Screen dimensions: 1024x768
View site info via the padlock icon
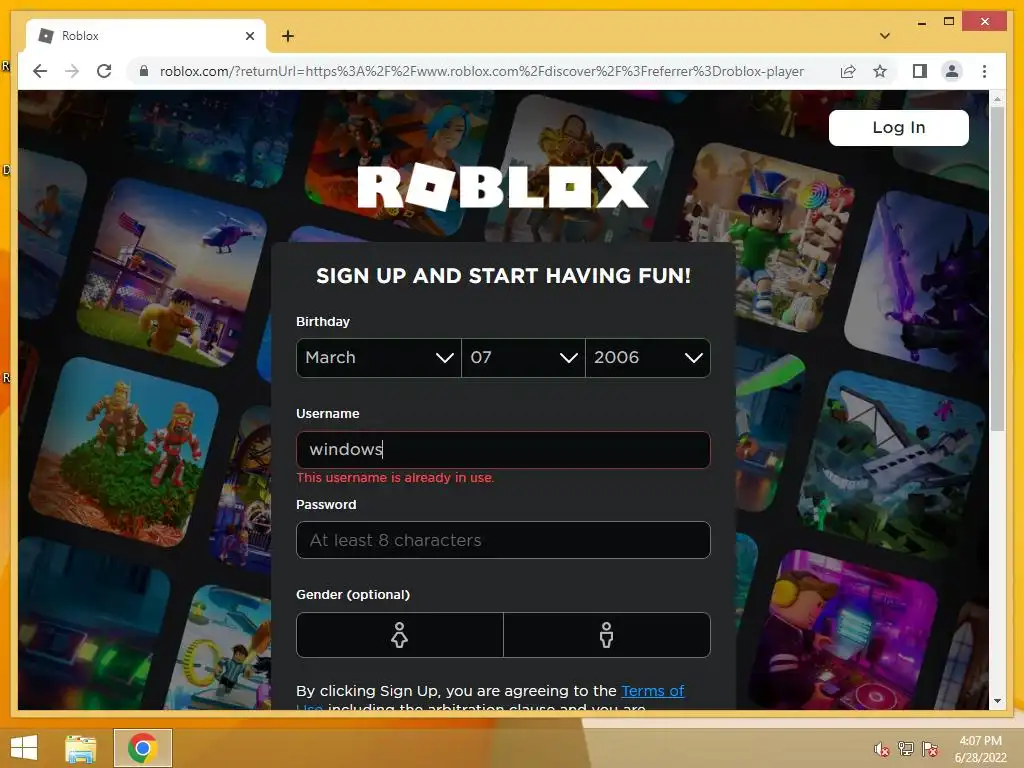144,71
